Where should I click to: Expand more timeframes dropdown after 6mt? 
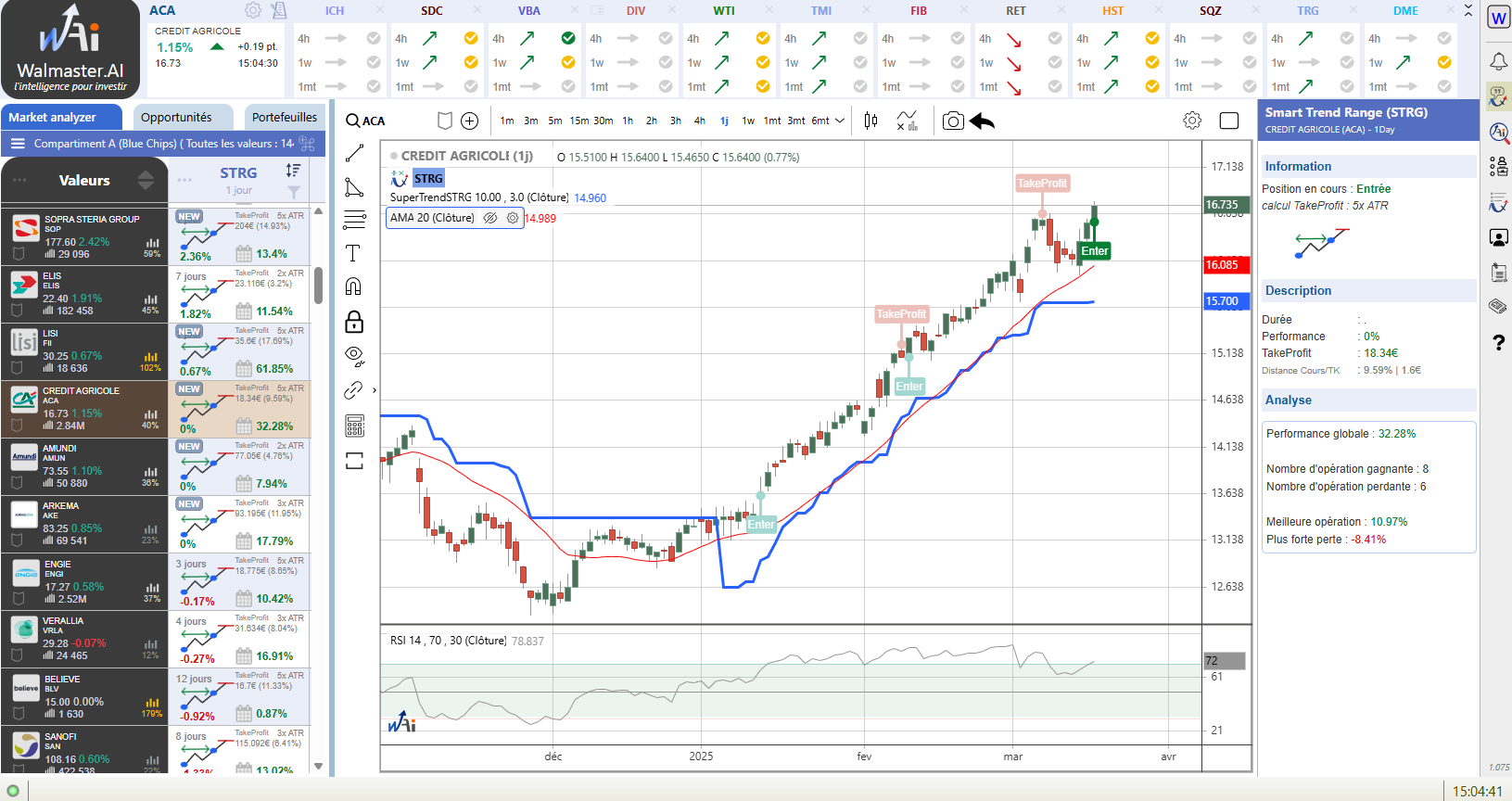coord(840,121)
